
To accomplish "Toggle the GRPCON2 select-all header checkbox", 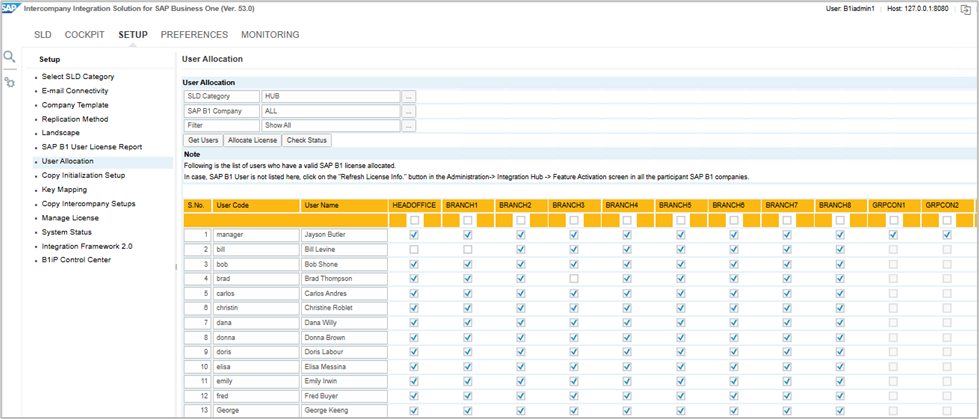I will [x=947, y=220].
